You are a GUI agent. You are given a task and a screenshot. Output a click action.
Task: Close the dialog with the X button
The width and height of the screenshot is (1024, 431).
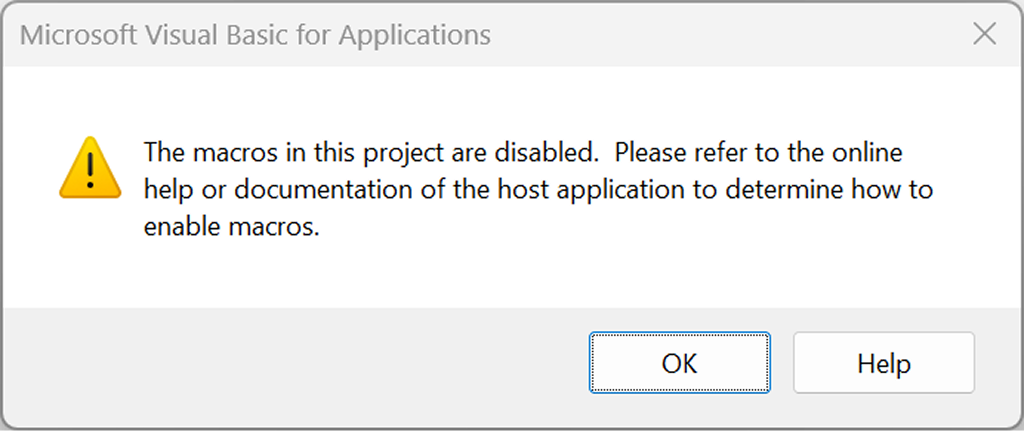click(984, 35)
